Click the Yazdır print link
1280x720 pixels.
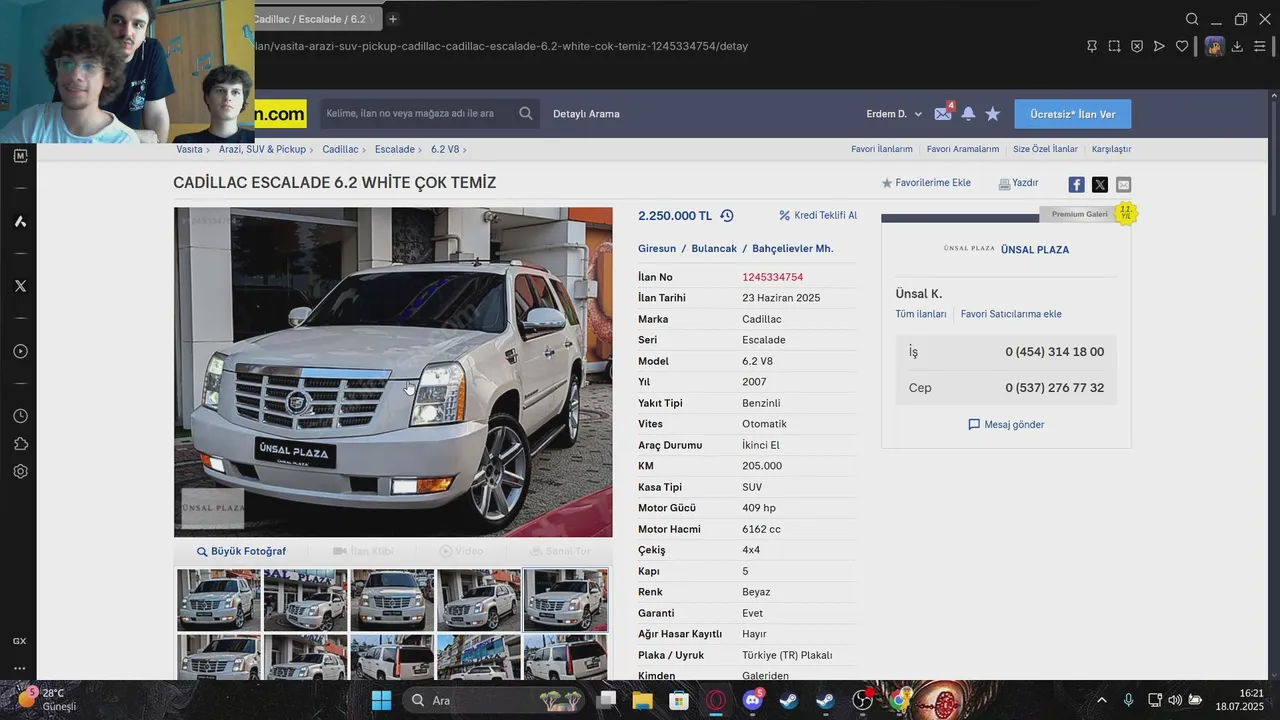click(1018, 183)
